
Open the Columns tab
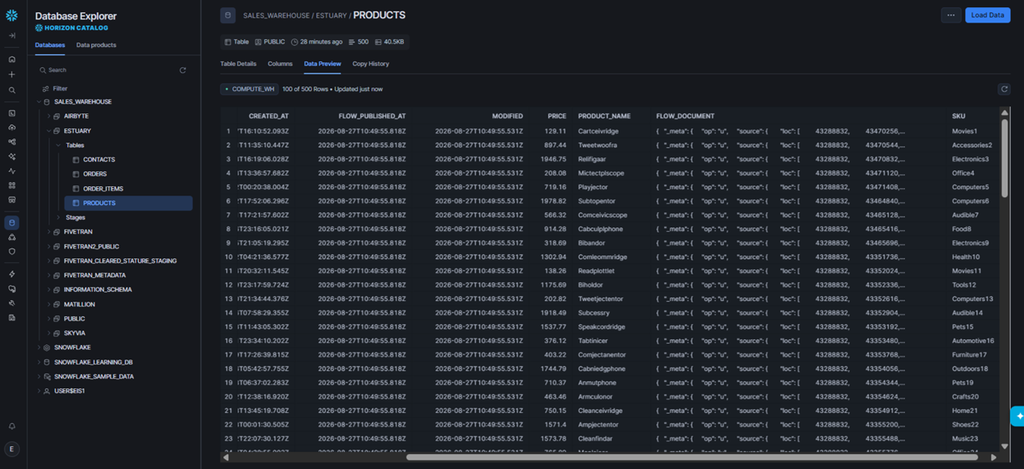pos(280,64)
